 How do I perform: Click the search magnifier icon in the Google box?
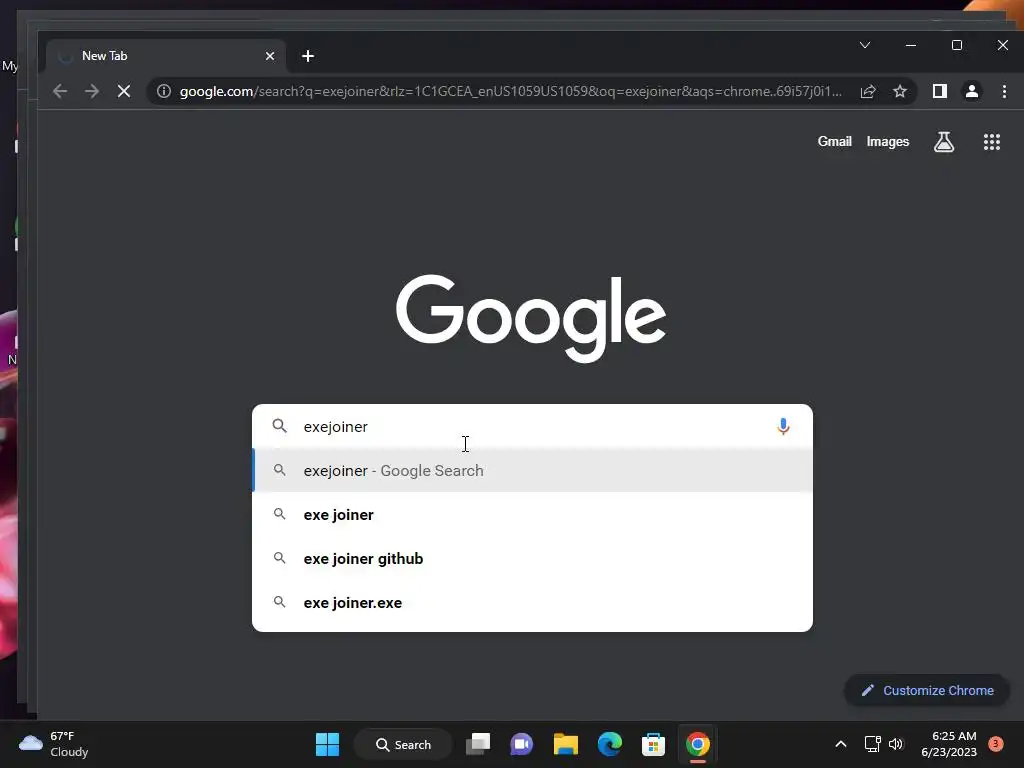[x=280, y=426]
